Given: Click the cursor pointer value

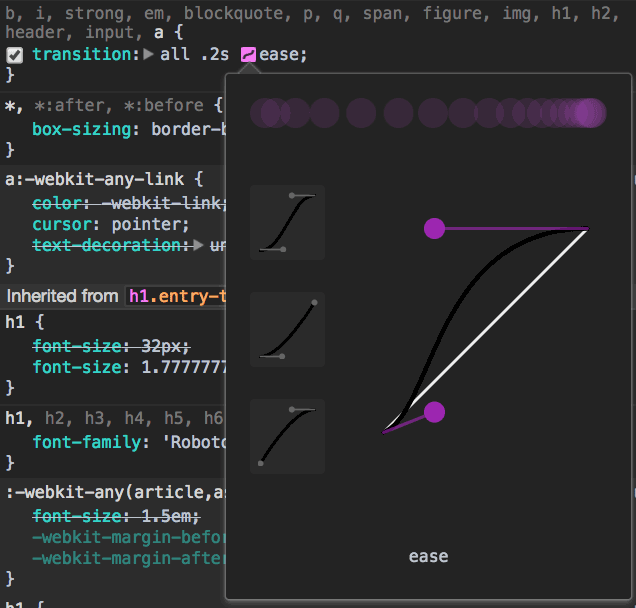Looking at the screenshot, I should click(153, 224).
